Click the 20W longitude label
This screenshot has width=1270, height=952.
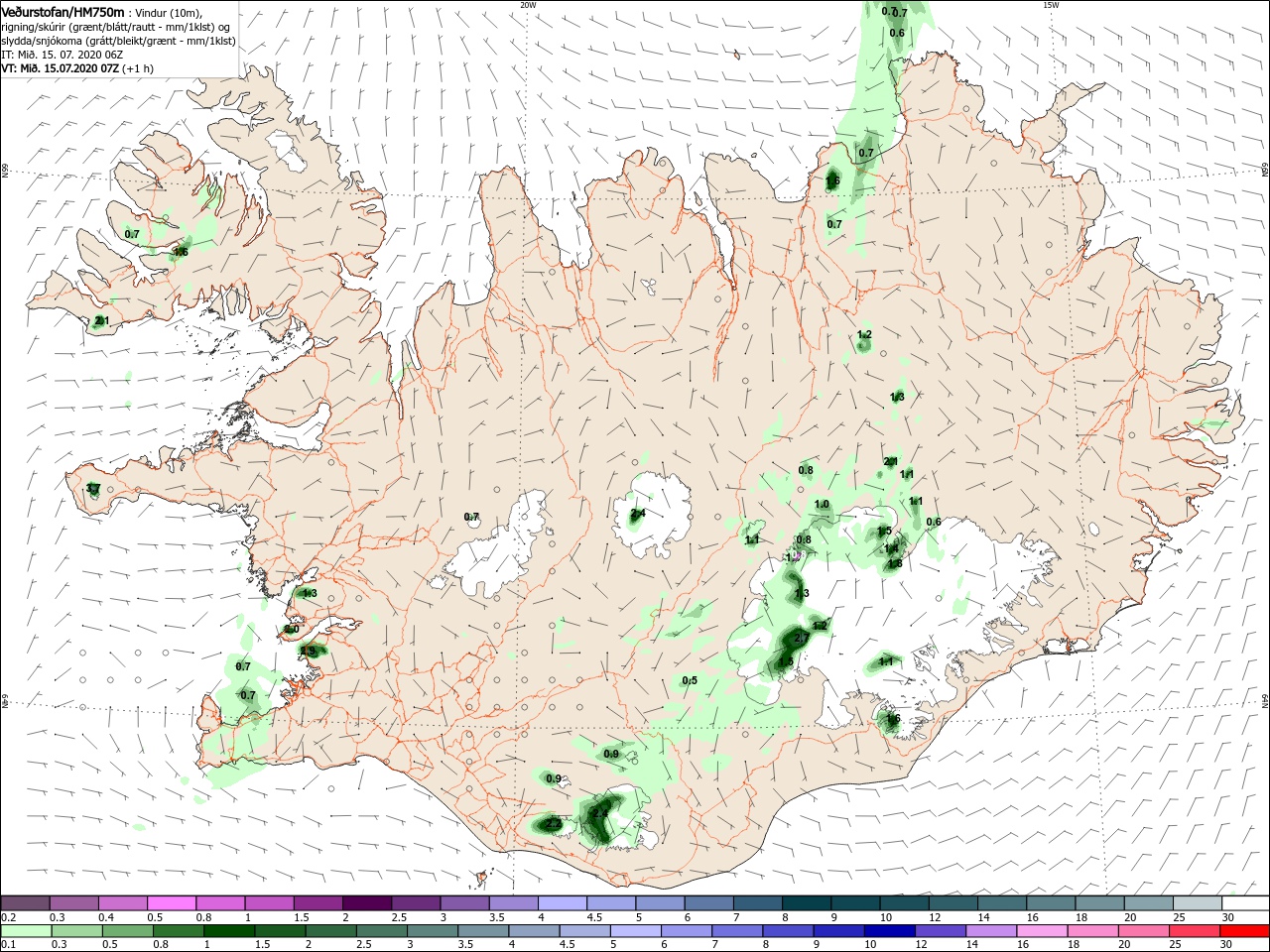tap(528, 5)
